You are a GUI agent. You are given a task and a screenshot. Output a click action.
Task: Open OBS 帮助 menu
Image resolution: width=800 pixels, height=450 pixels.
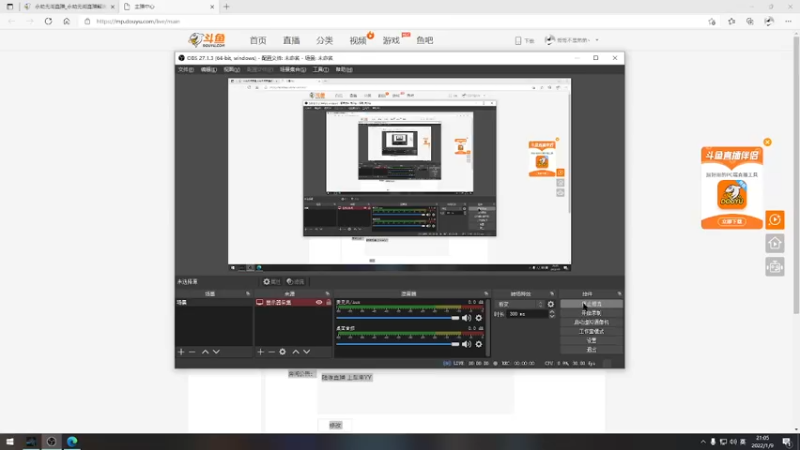(x=344, y=69)
